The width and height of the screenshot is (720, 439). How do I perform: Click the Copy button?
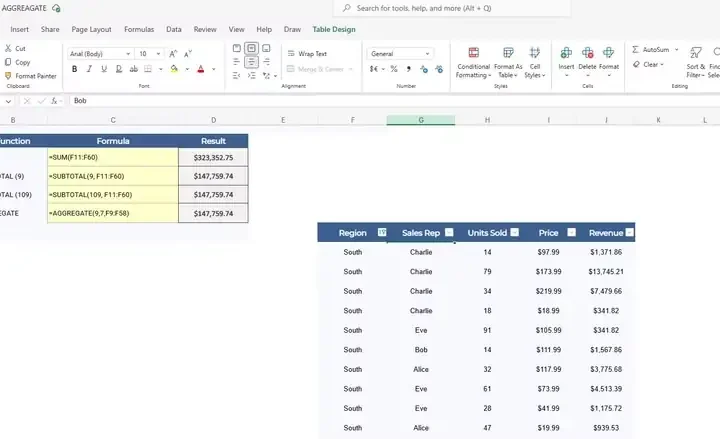pos(17,62)
